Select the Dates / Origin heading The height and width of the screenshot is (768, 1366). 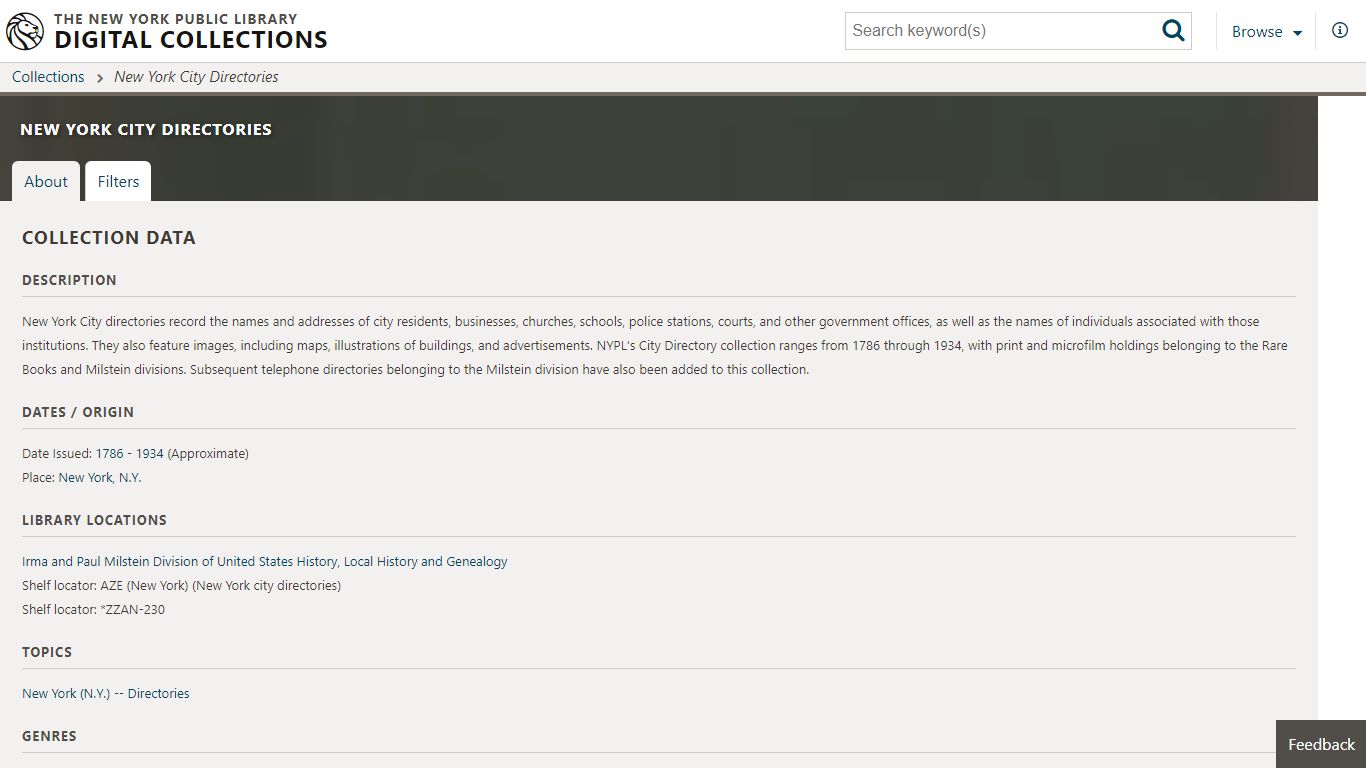point(78,412)
